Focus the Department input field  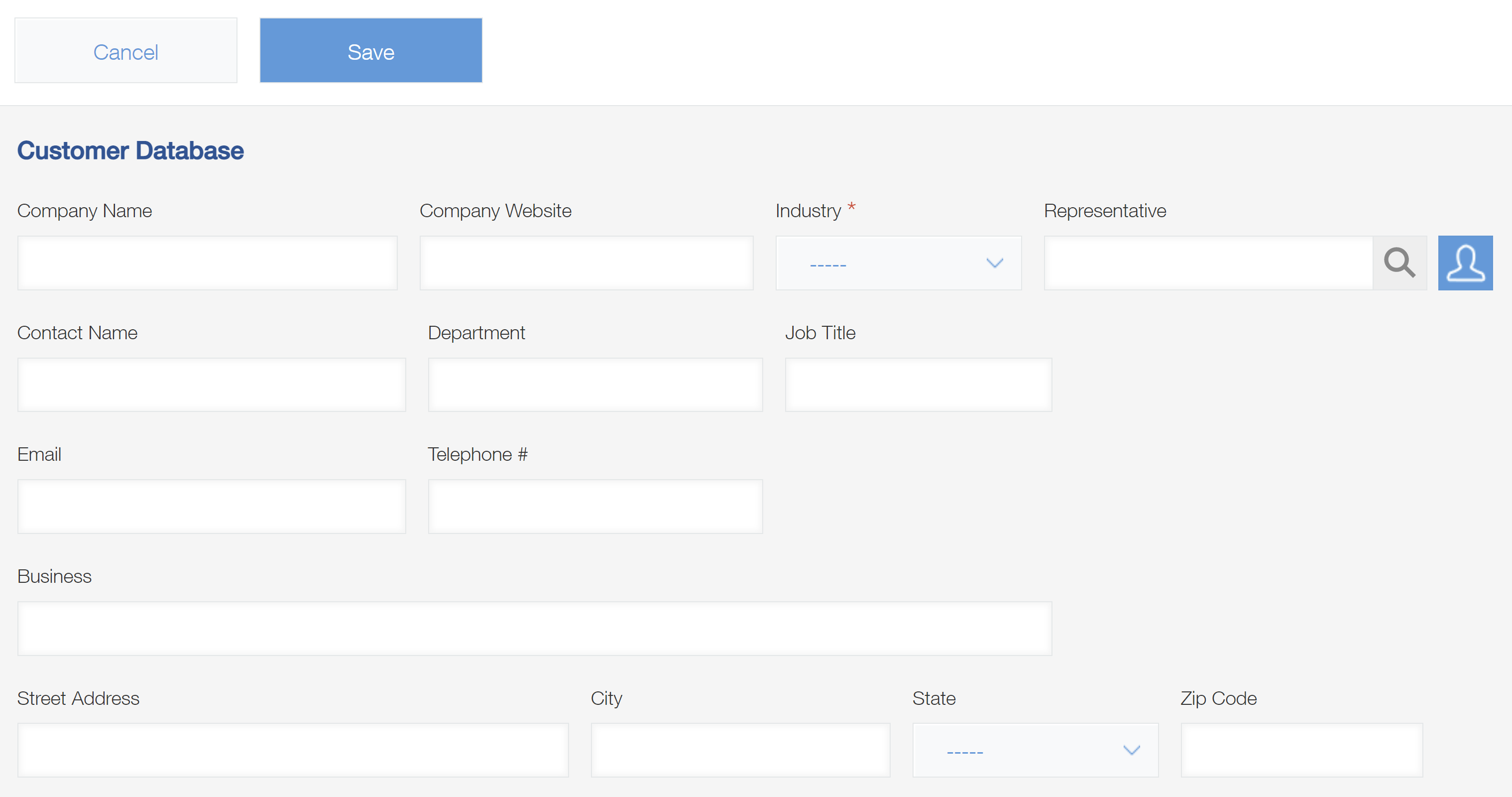click(x=594, y=385)
